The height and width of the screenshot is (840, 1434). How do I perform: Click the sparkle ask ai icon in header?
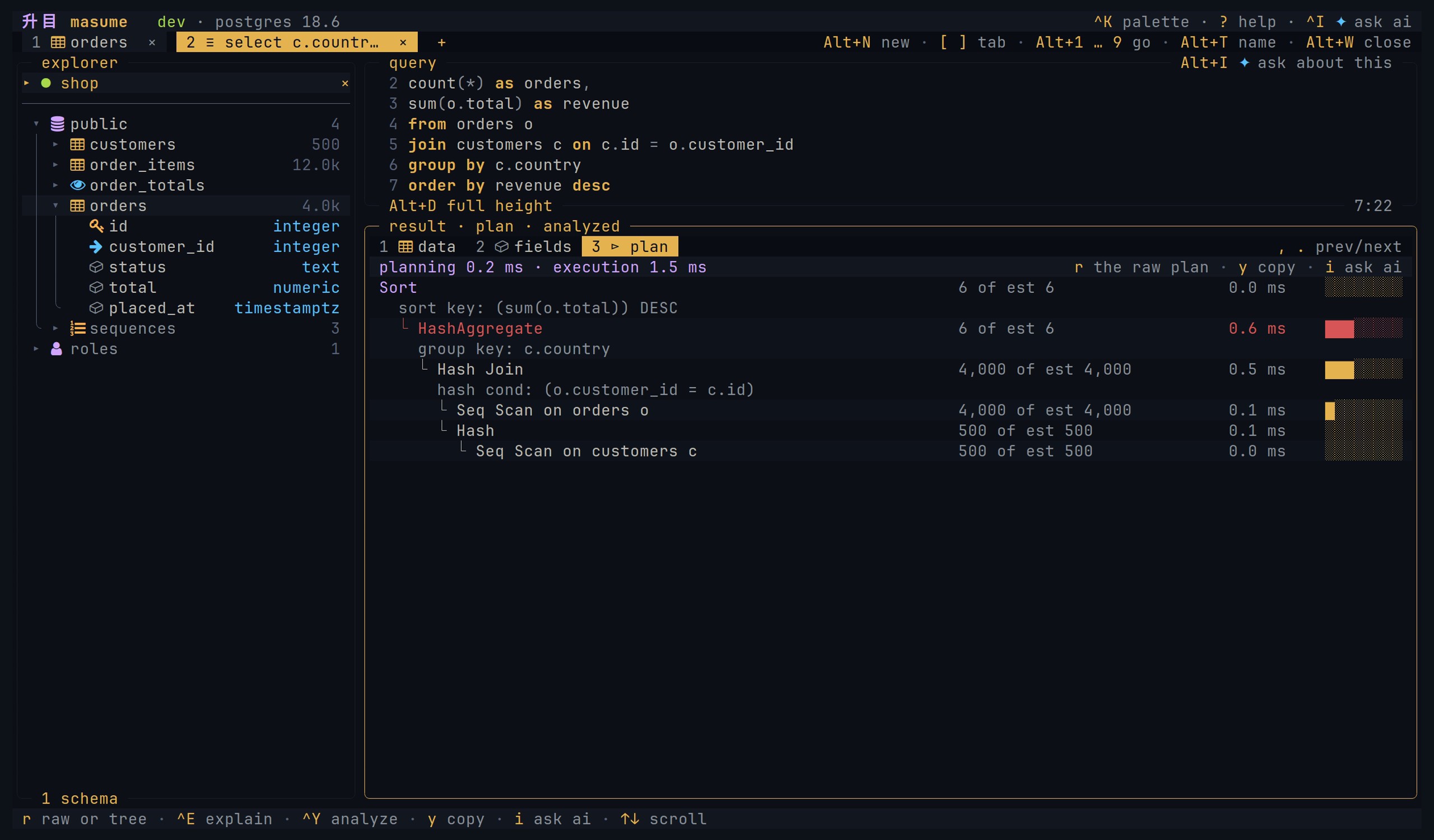1340,22
